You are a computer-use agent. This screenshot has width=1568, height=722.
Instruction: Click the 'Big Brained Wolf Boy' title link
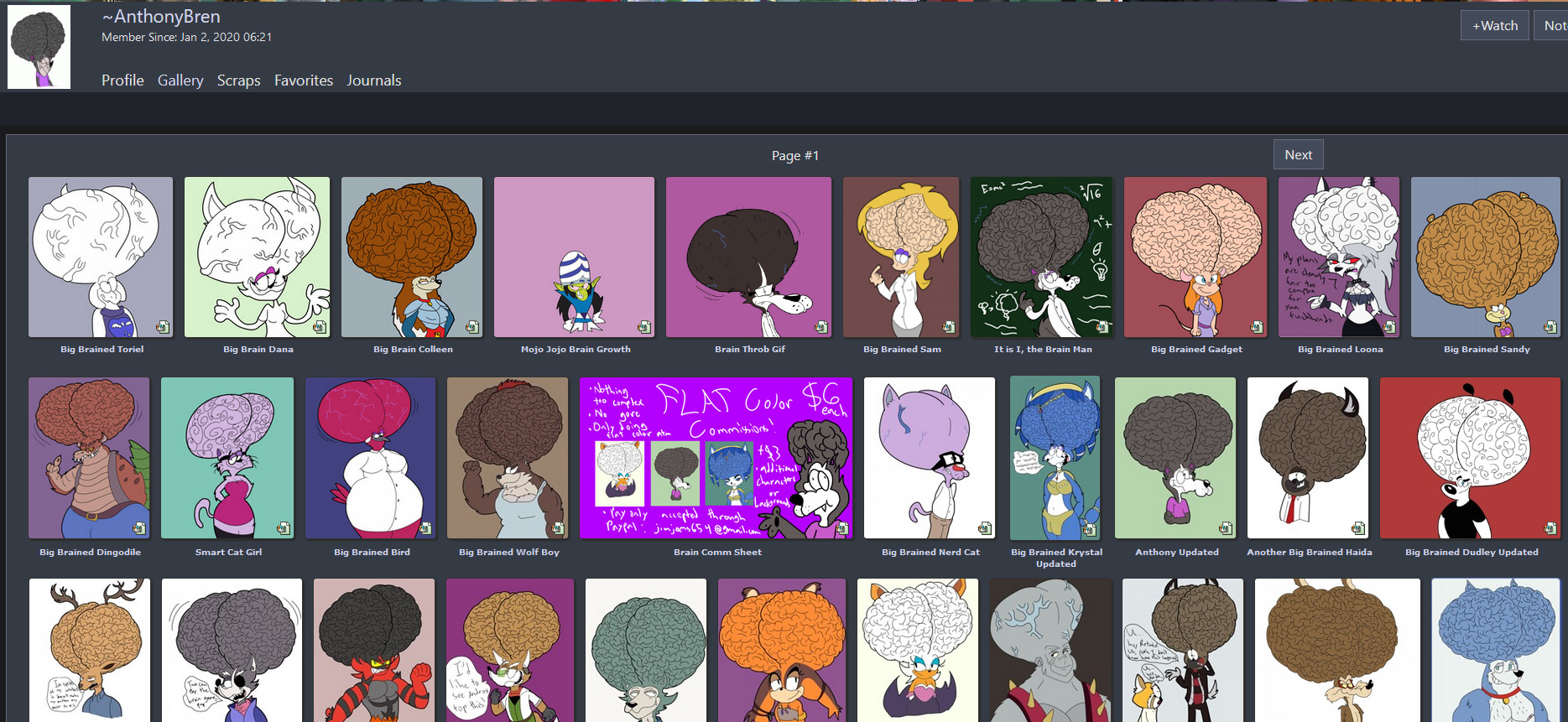pos(508,552)
